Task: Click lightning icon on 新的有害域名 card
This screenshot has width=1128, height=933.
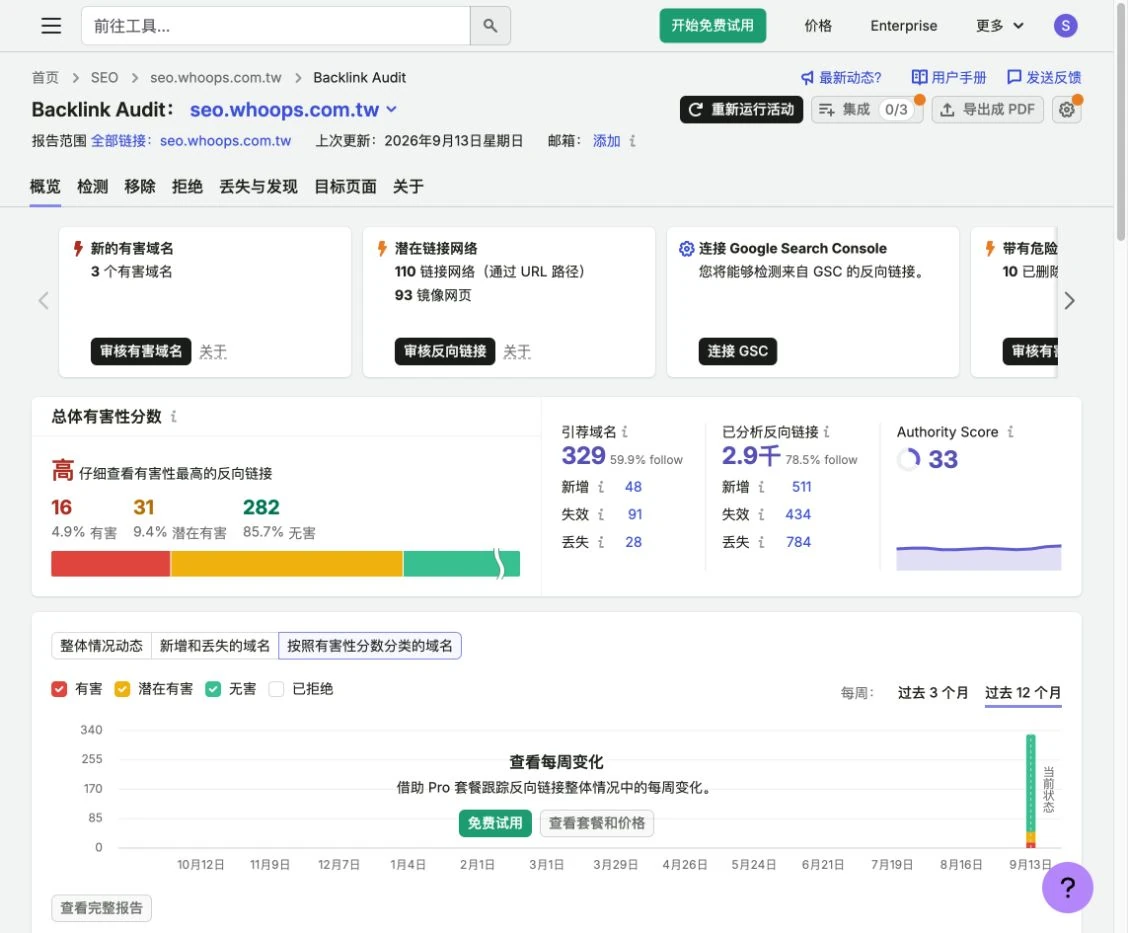Action: click(x=78, y=249)
